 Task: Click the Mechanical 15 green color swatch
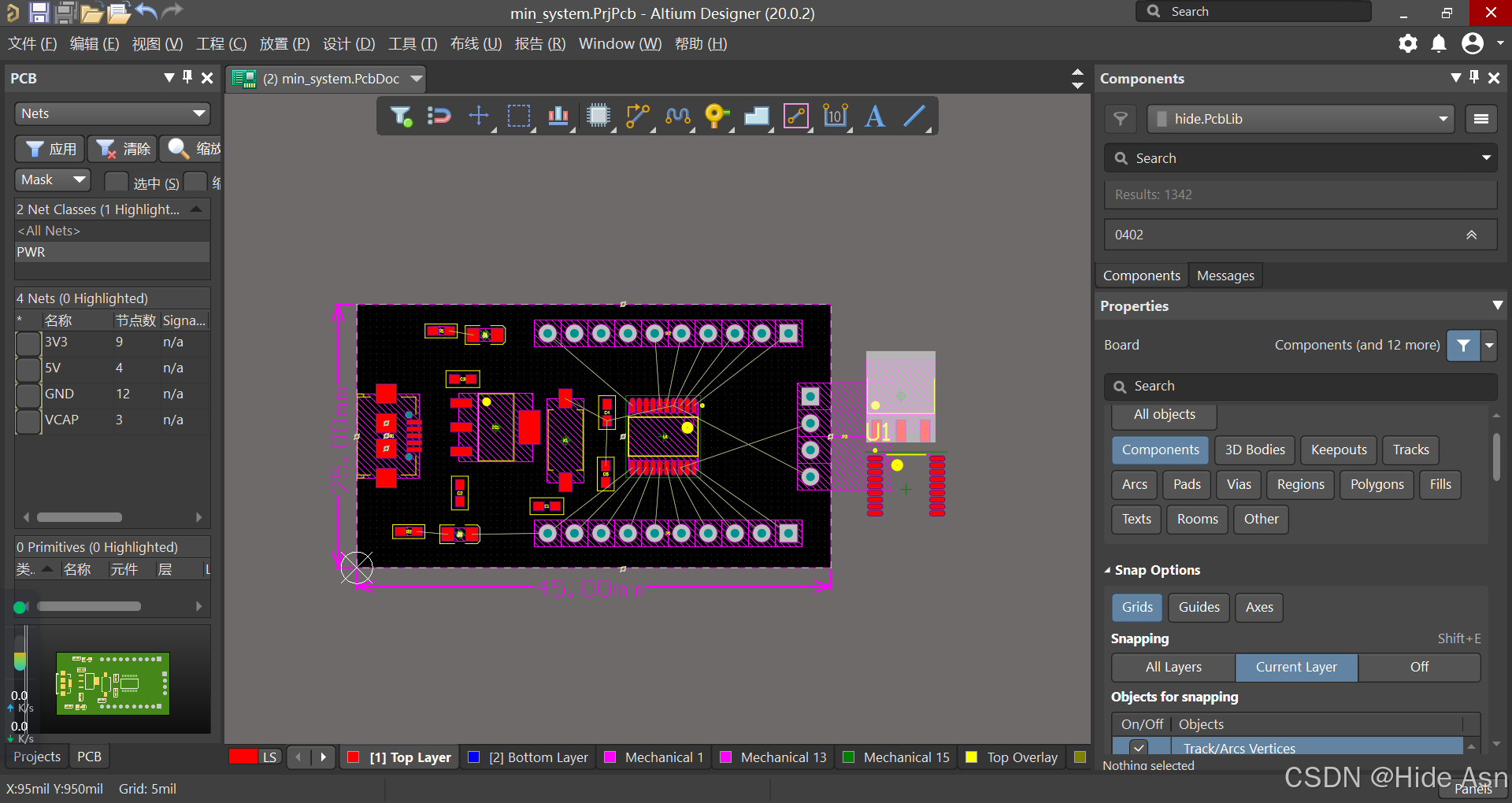(849, 757)
